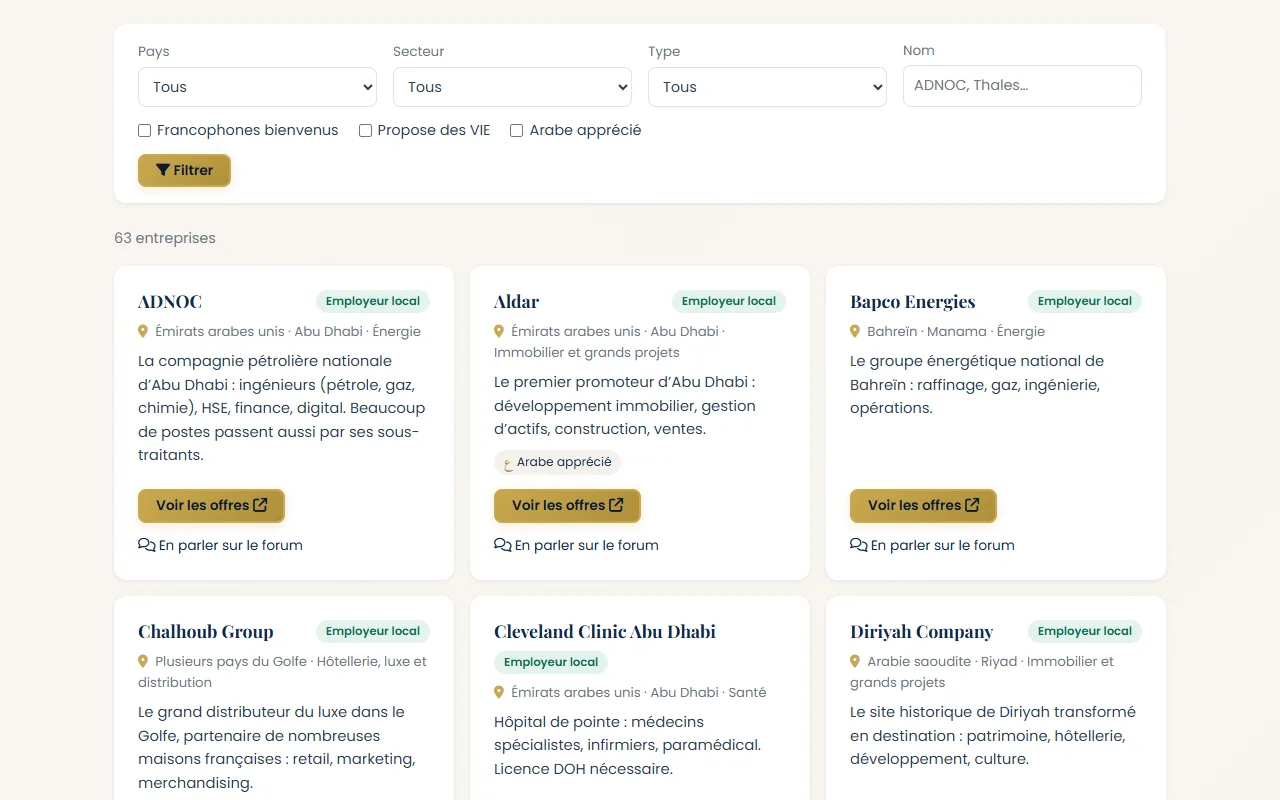Open the Pays dropdown
Viewport: 1280px width, 800px height.
point(257,87)
